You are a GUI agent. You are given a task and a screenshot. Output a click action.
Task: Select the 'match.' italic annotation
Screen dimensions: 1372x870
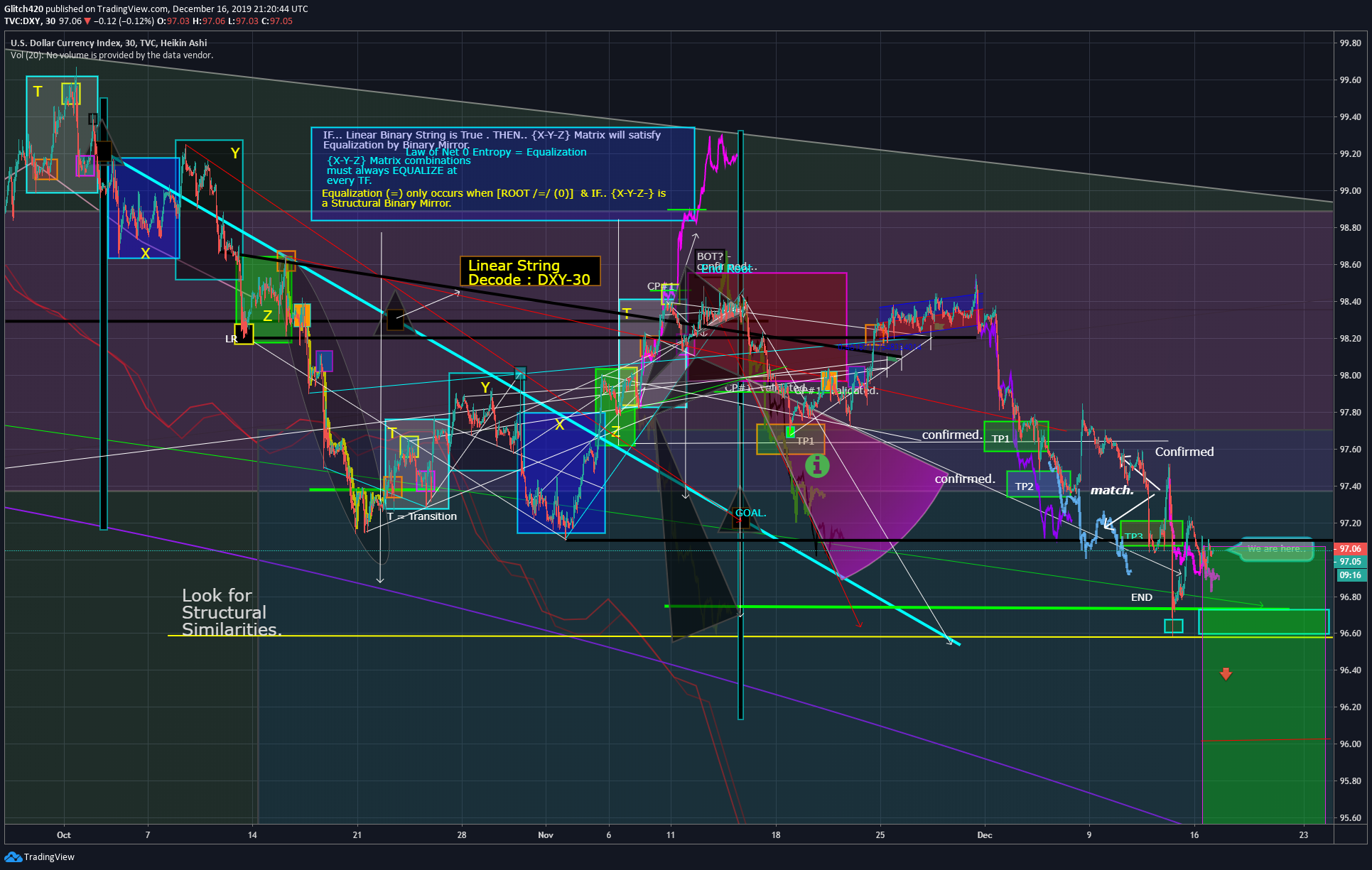(1112, 490)
